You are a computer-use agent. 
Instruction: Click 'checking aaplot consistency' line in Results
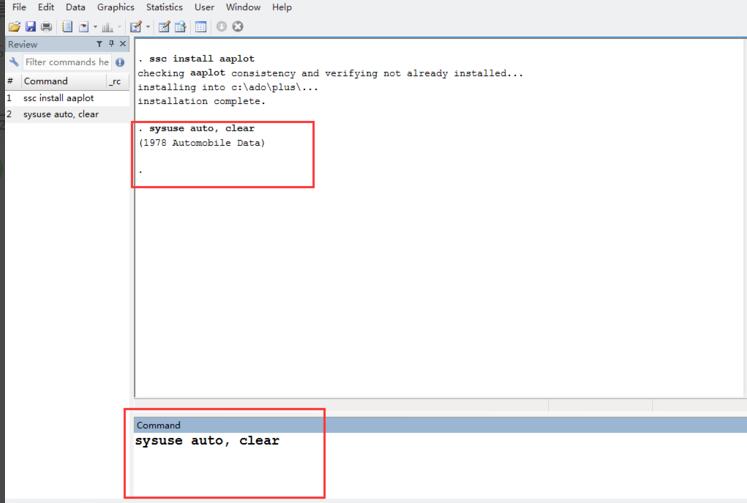330,73
